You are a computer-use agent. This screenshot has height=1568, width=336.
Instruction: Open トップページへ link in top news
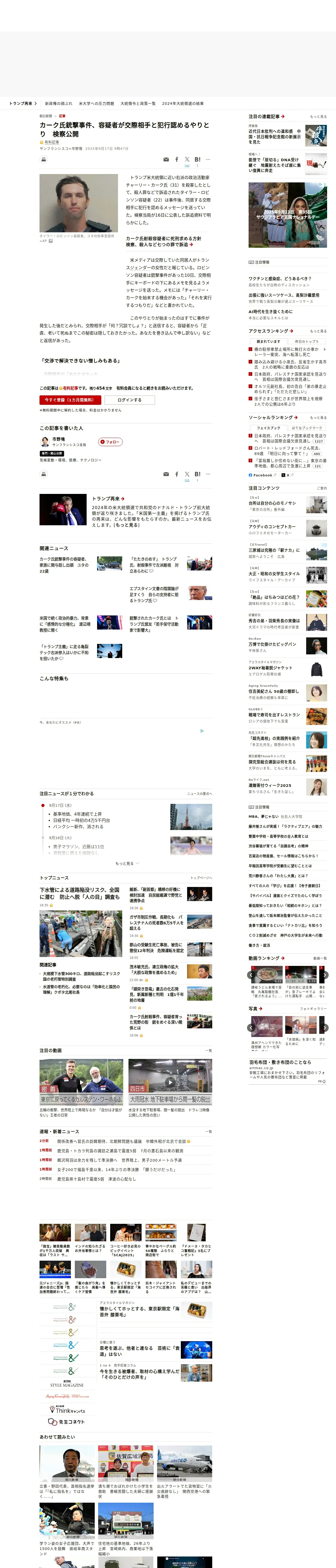[x=201, y=878]
